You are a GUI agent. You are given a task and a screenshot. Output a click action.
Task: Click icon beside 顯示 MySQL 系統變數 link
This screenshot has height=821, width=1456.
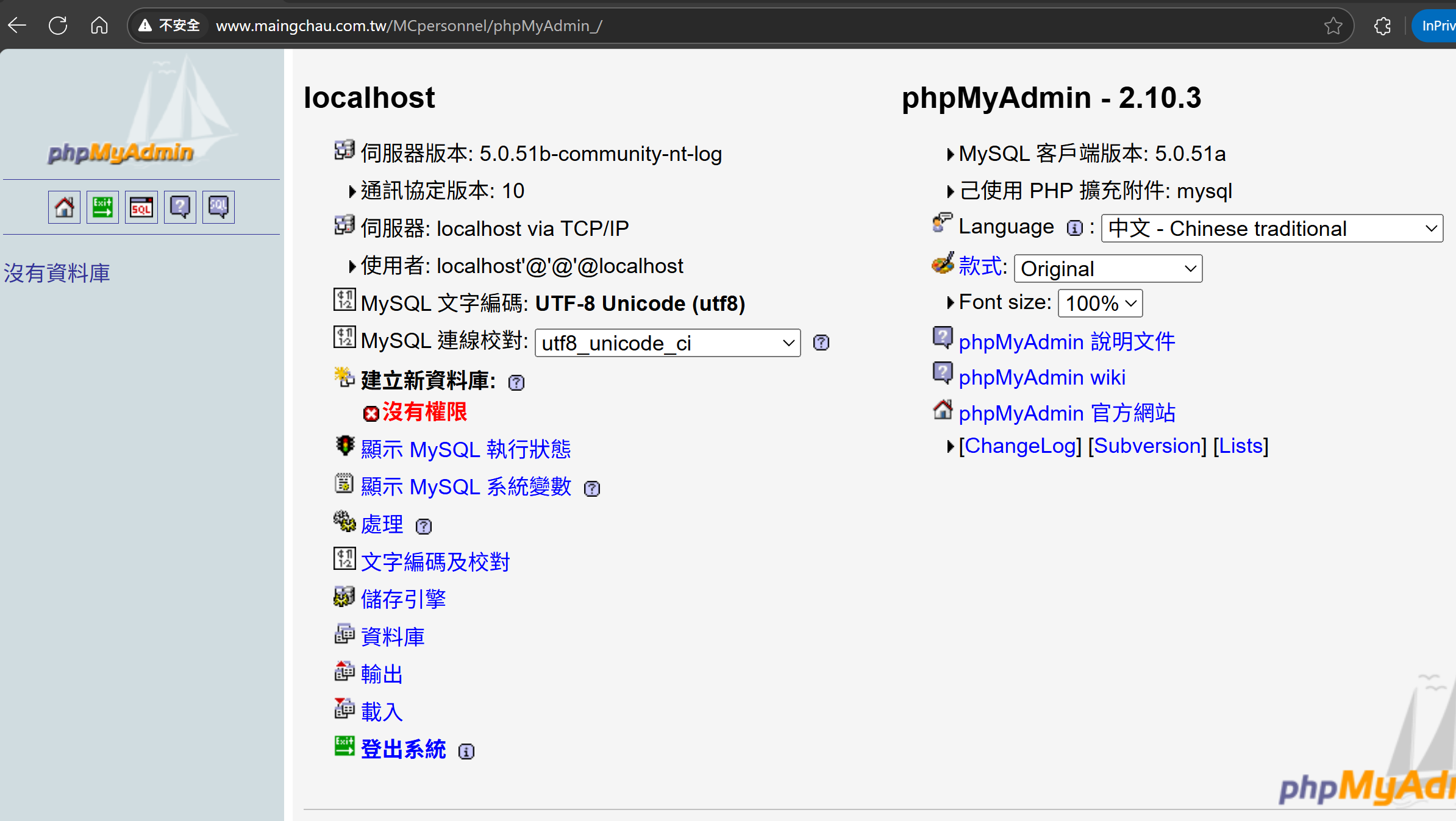coord(344,483)
